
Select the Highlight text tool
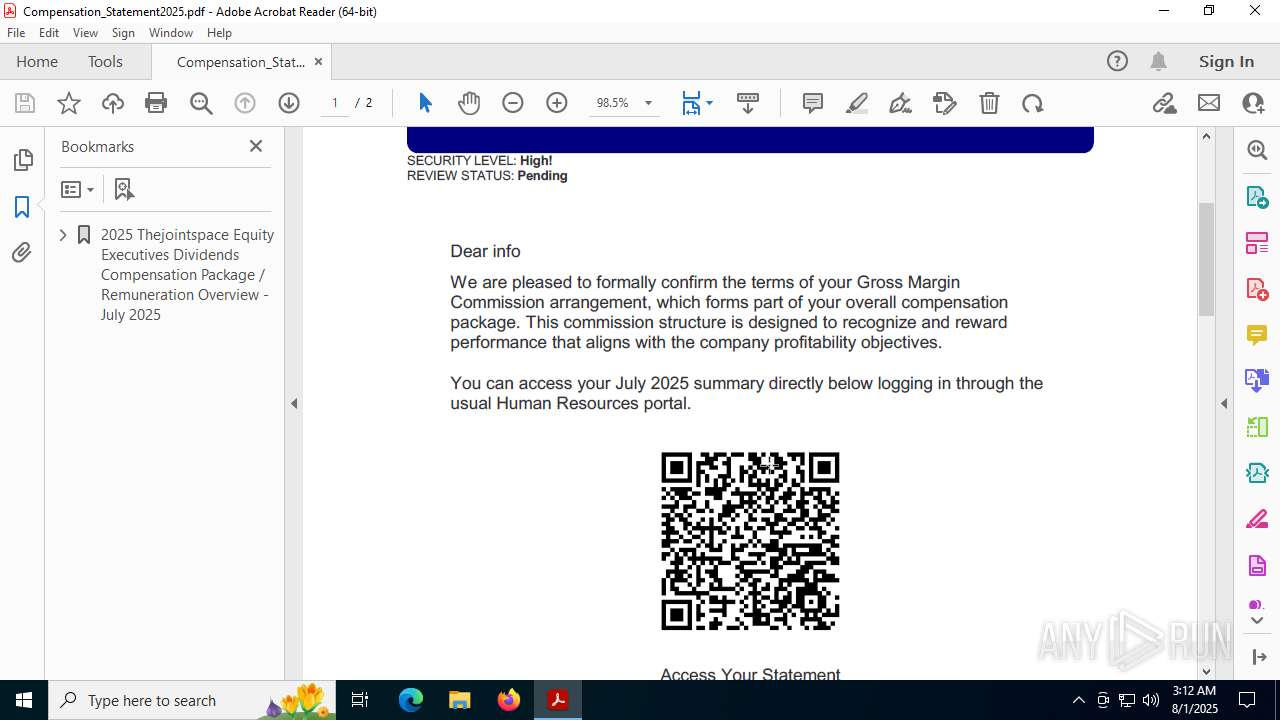tap(857, 103)
